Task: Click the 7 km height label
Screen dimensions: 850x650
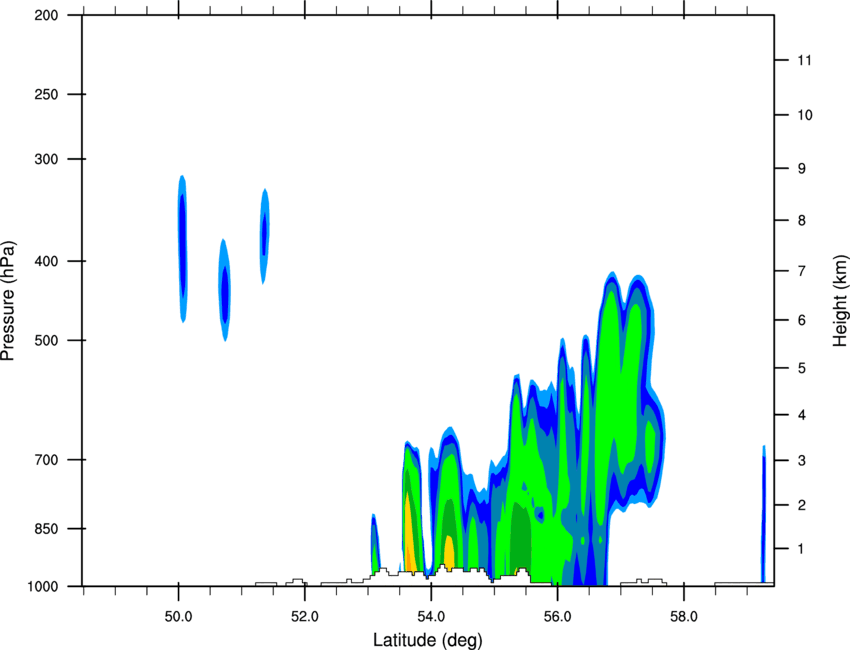Action: (802, 271)
